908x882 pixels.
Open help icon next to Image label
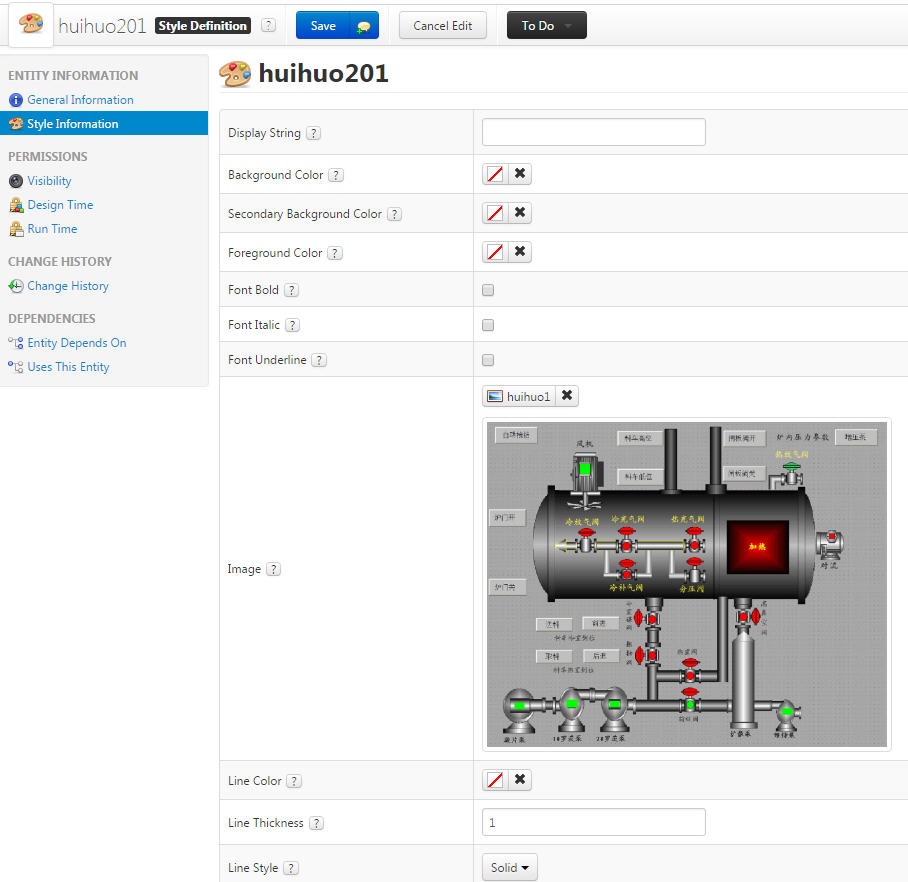click(x=273, y=569)
